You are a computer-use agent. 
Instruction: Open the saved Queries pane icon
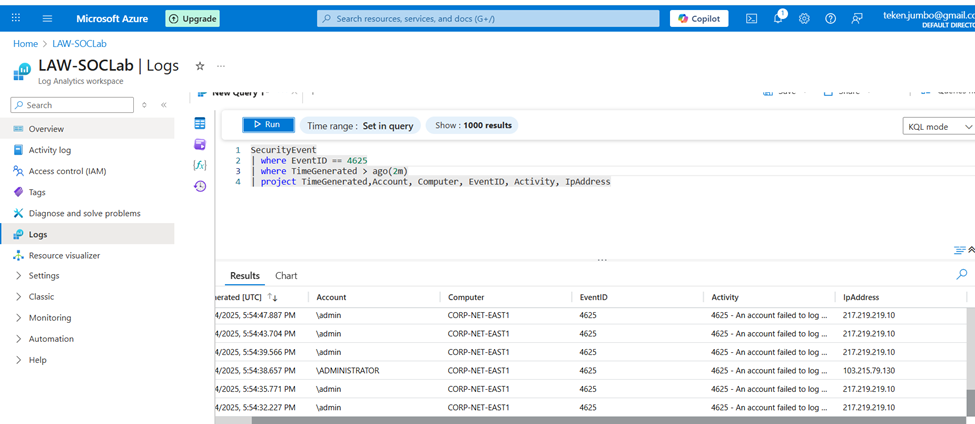click(x=200, y=144)
